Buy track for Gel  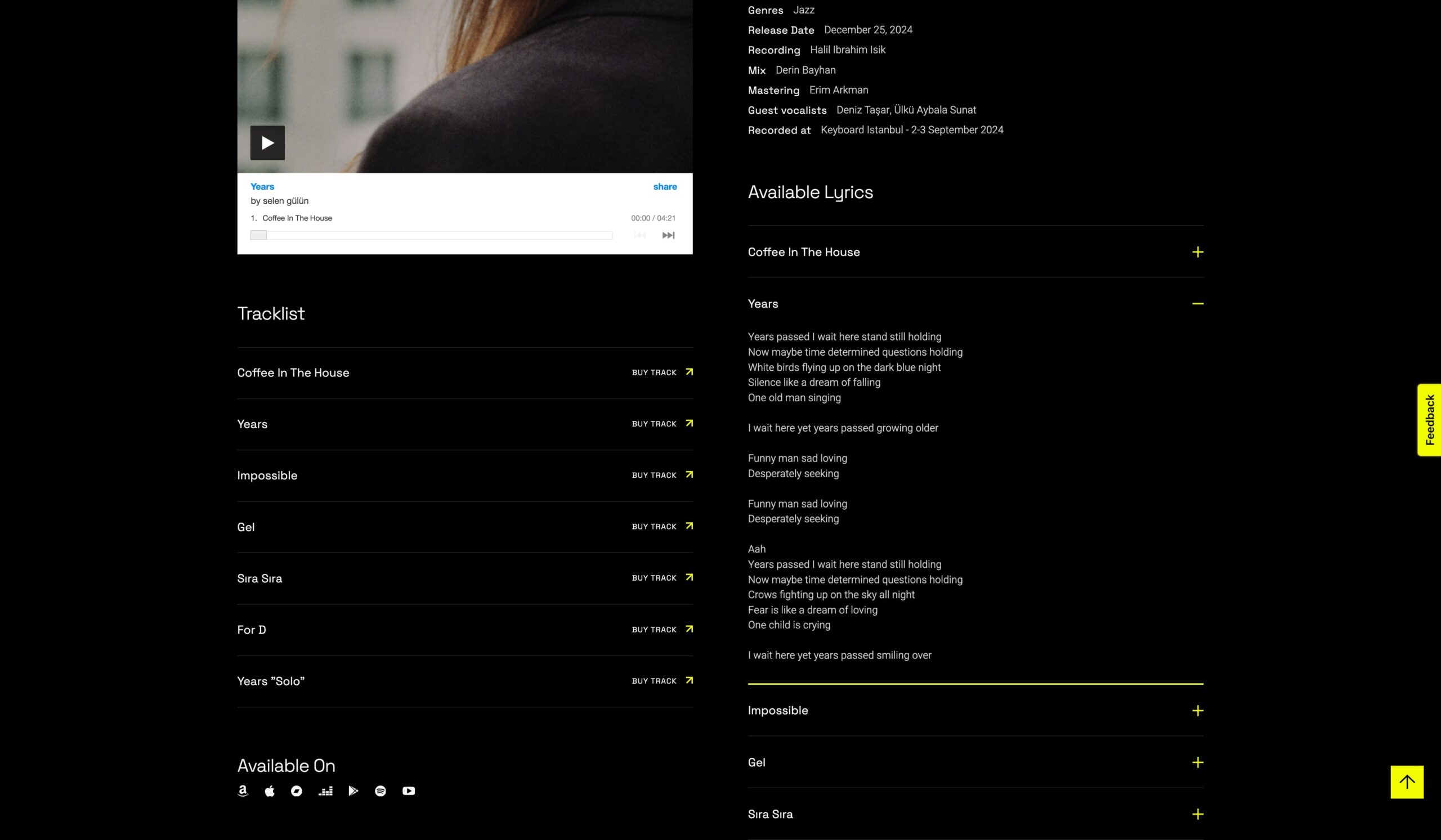662,526
